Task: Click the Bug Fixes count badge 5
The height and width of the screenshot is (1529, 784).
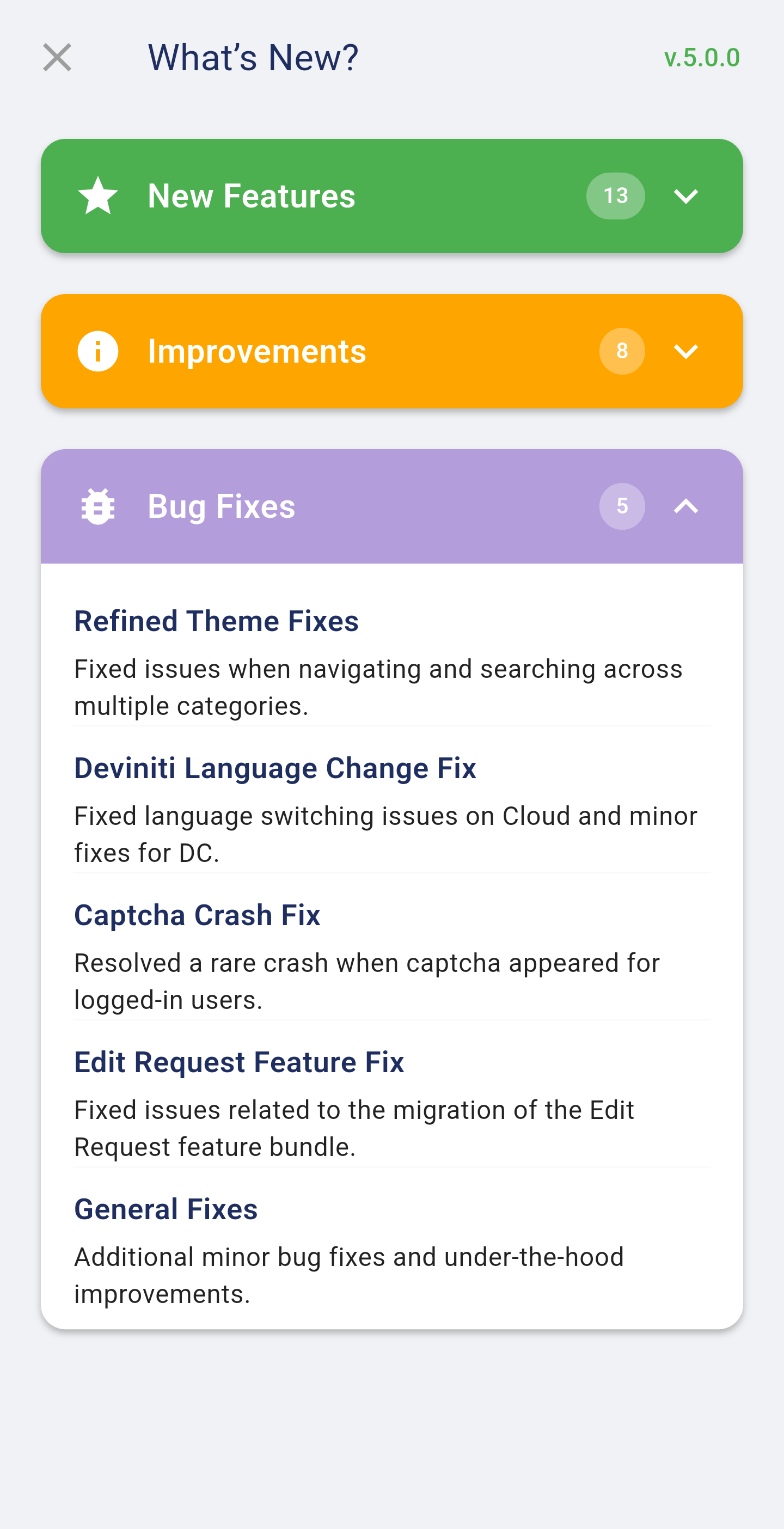Action: tap(621, 506)
